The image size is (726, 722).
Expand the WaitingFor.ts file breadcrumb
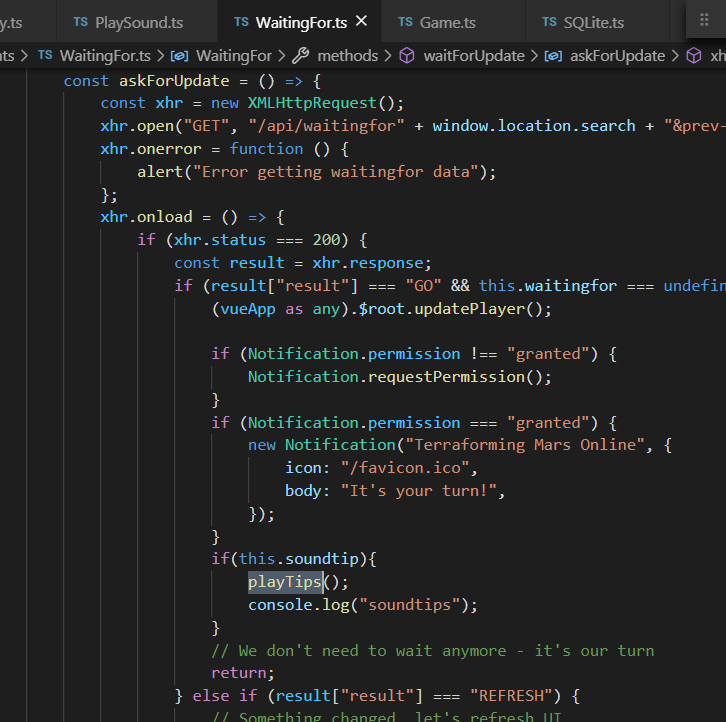(105, 56)
